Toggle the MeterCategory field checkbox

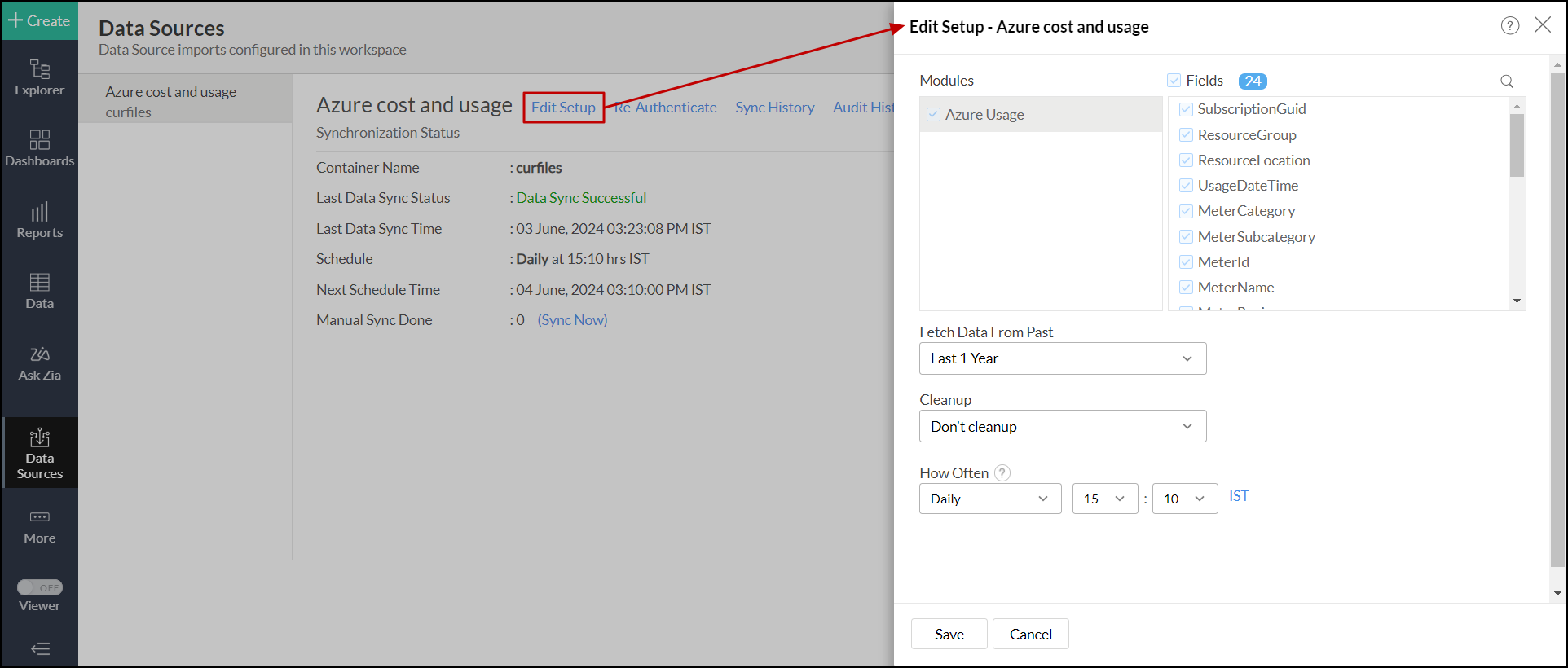coord(1186,211)
